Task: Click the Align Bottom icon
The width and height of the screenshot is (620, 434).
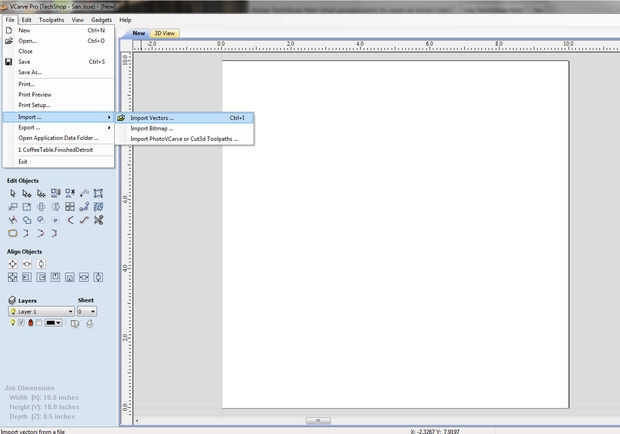Action: pos(70,277)
